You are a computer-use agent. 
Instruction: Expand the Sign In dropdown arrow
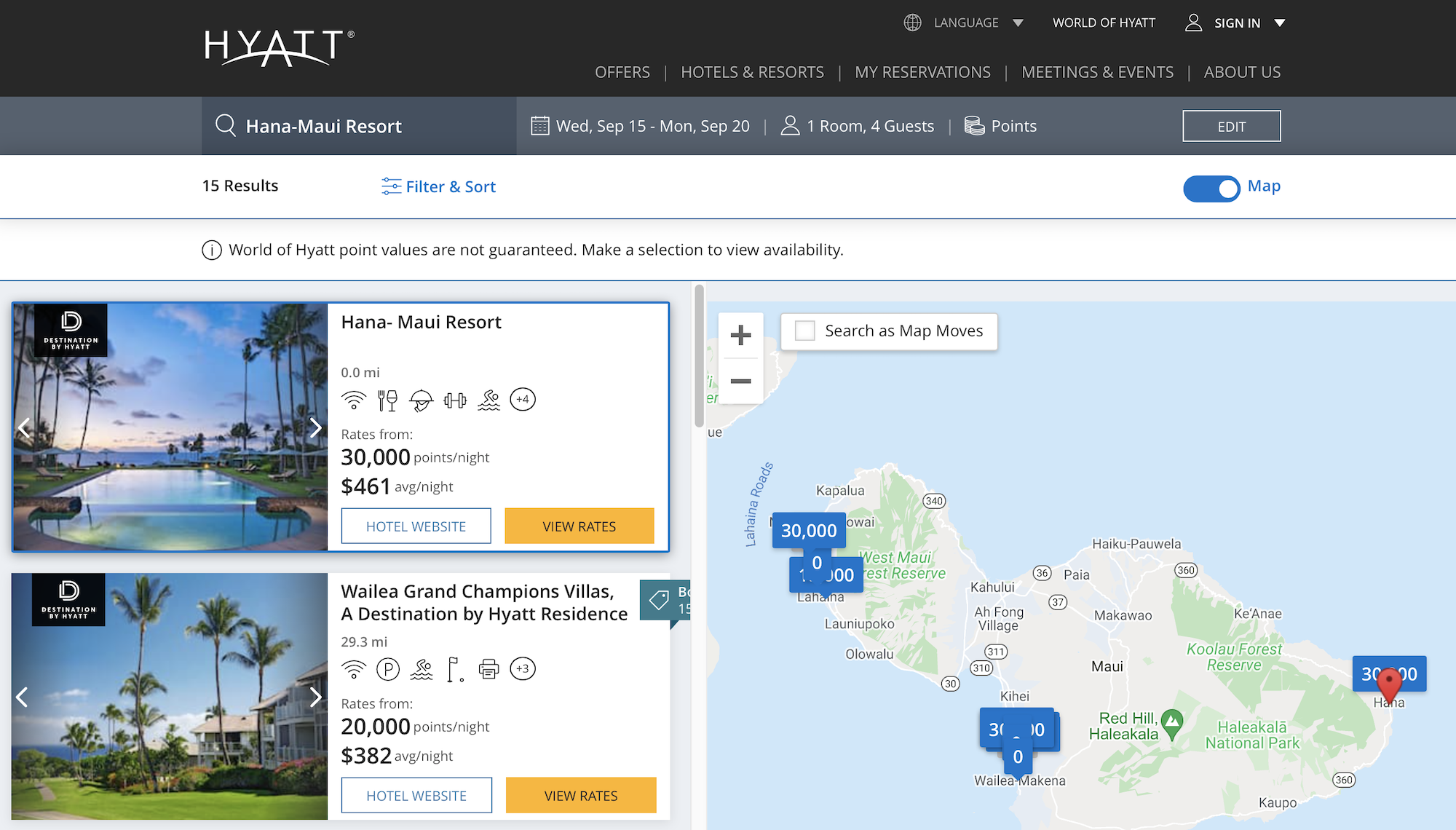[x=1279, y=23]
